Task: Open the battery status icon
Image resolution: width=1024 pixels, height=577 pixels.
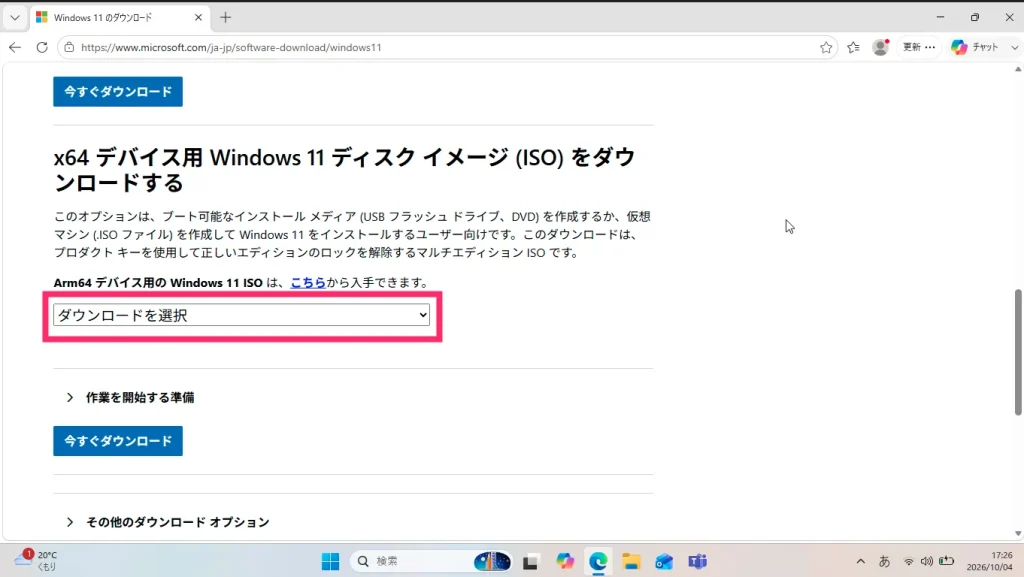Action: coord(946,561)
